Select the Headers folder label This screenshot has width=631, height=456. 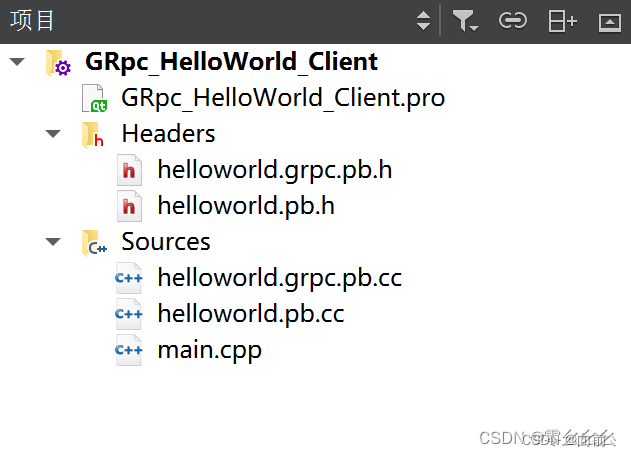pos(168,134)
